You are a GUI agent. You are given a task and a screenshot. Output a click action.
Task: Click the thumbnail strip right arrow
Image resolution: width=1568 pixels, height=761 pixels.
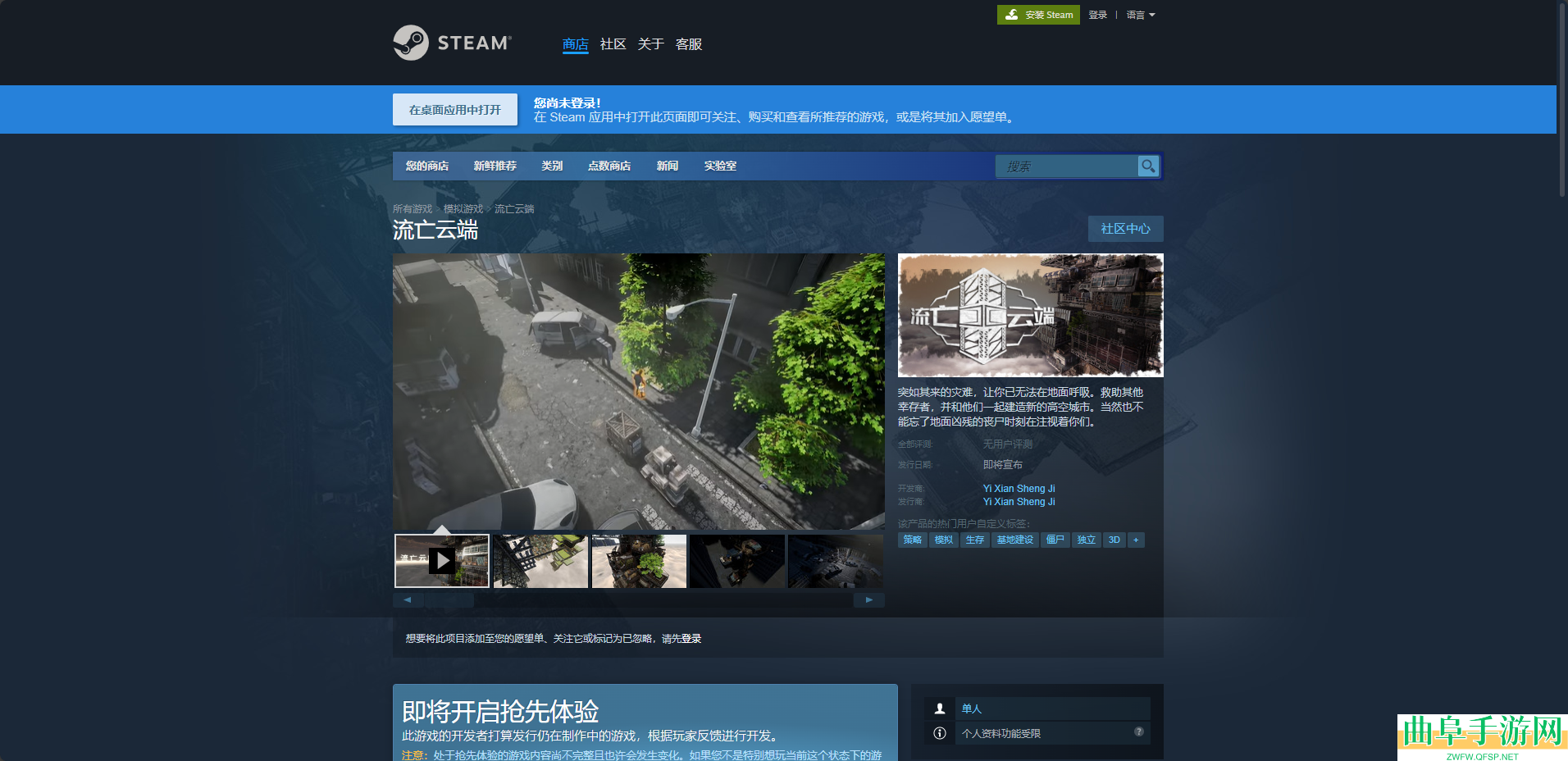(869, 600)
